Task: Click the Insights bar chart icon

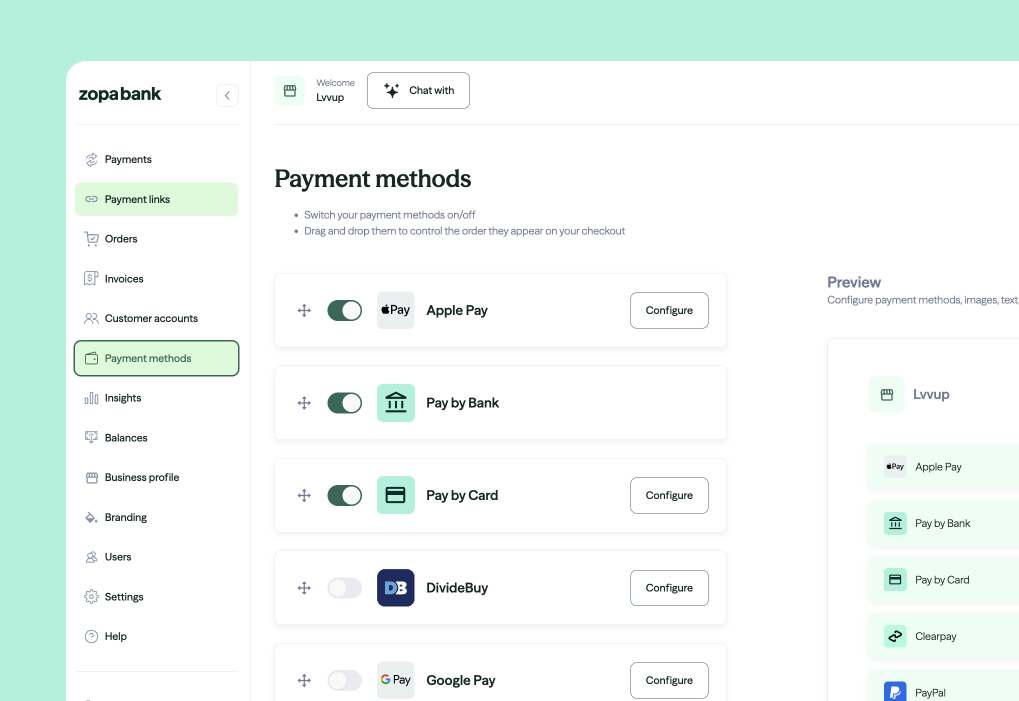Action: (x=92, y=398)
